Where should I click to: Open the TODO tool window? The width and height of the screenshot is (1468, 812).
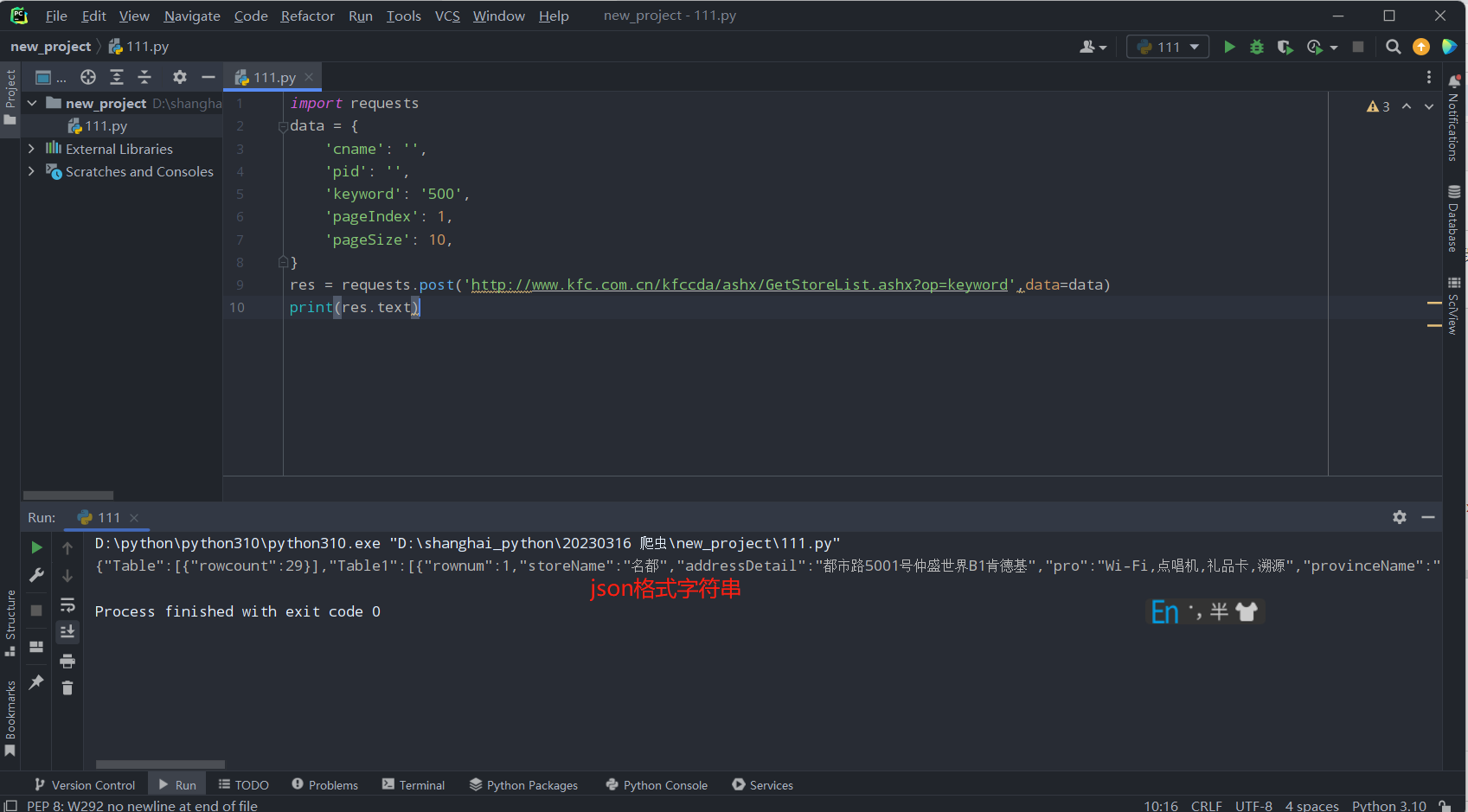244,784
